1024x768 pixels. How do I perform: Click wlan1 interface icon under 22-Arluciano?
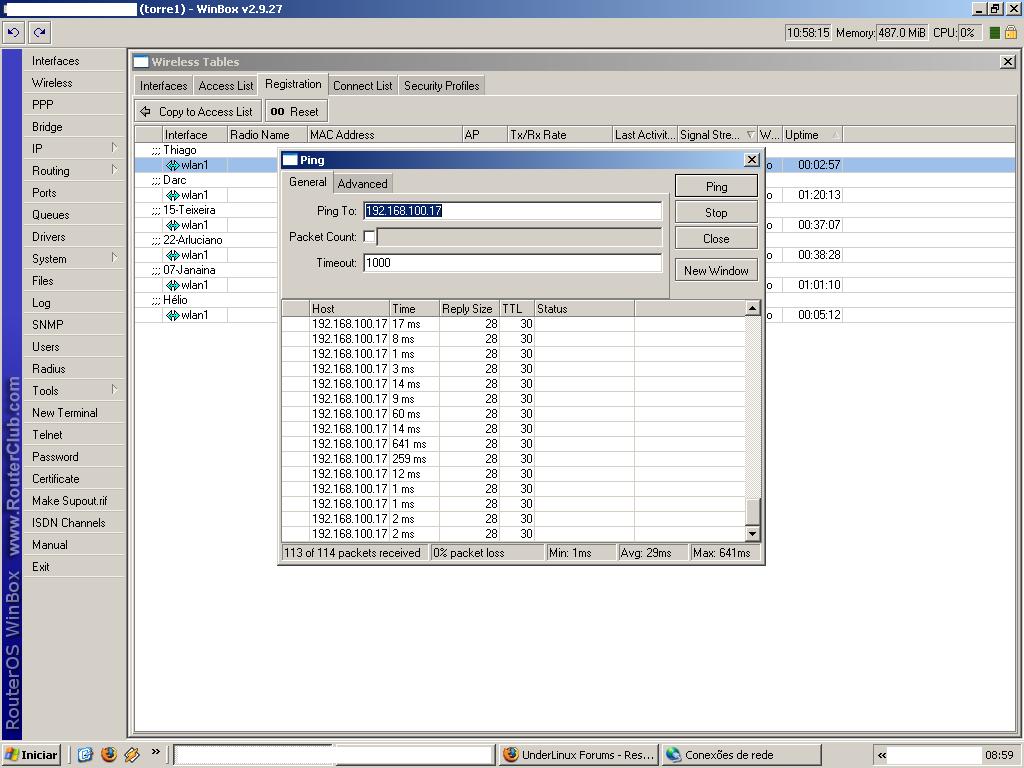pos(172,255)
